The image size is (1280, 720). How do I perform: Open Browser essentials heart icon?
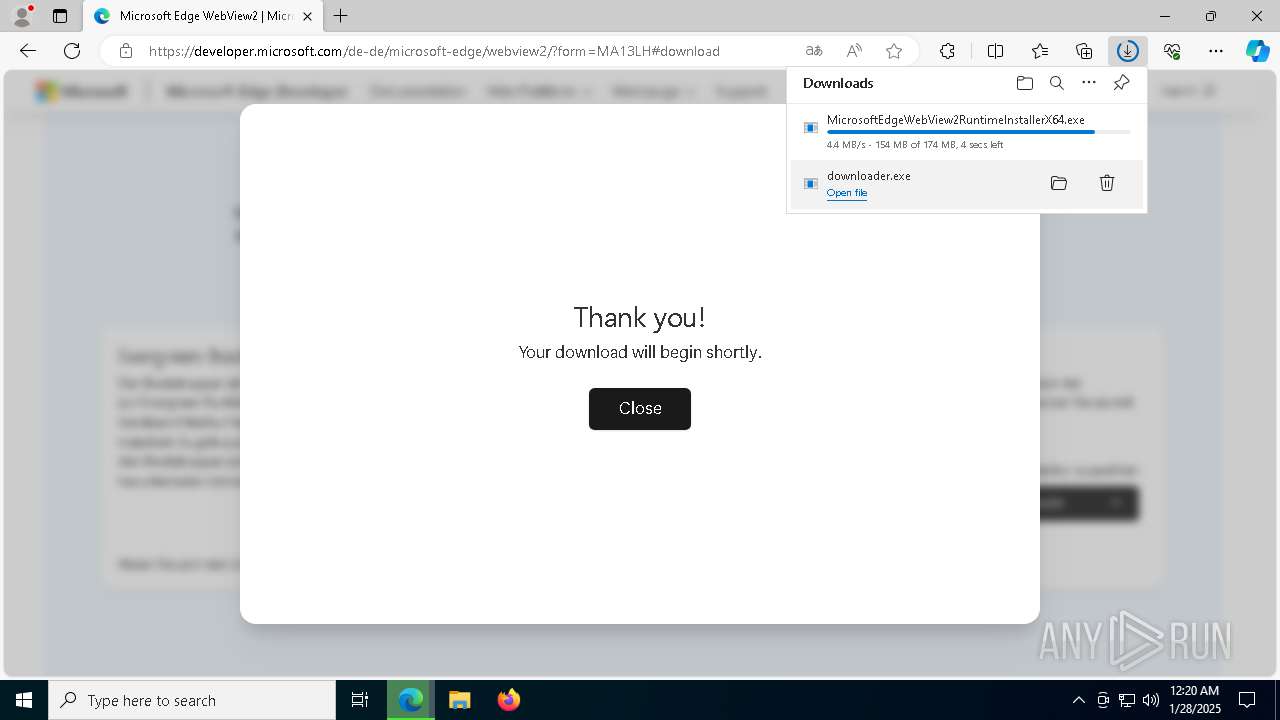(x=1172, y=51)
